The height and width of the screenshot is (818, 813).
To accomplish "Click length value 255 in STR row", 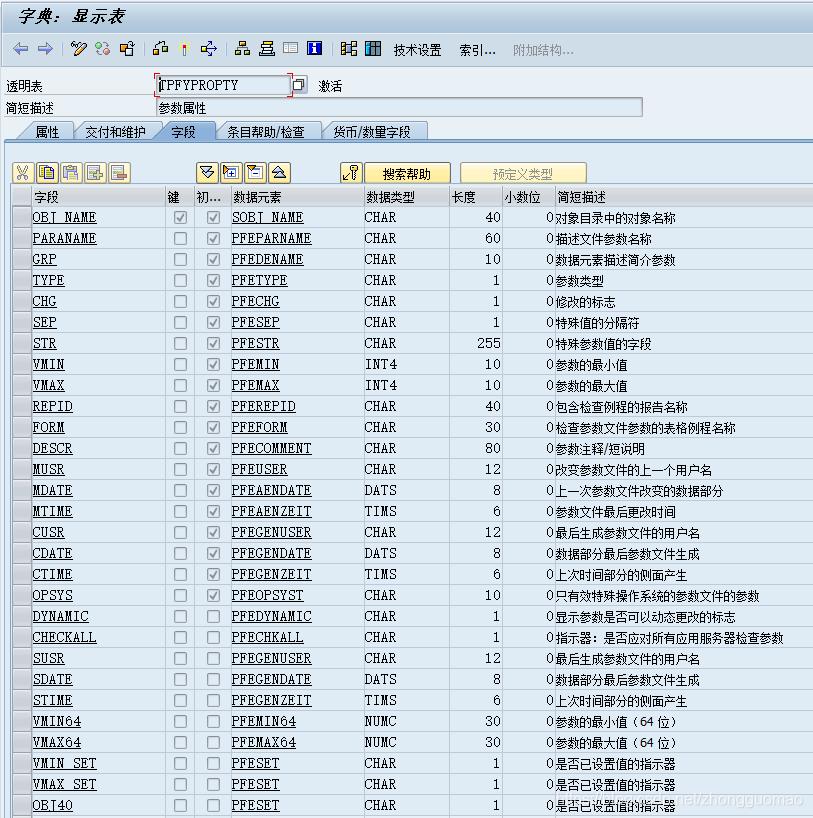I will [x=488, y=343].
